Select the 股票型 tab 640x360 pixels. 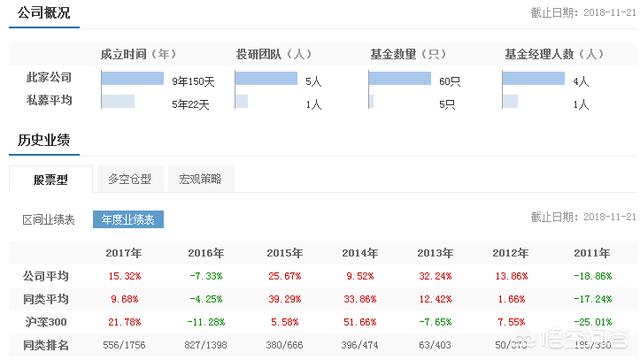pyautogui.click(x=51, y=179)
